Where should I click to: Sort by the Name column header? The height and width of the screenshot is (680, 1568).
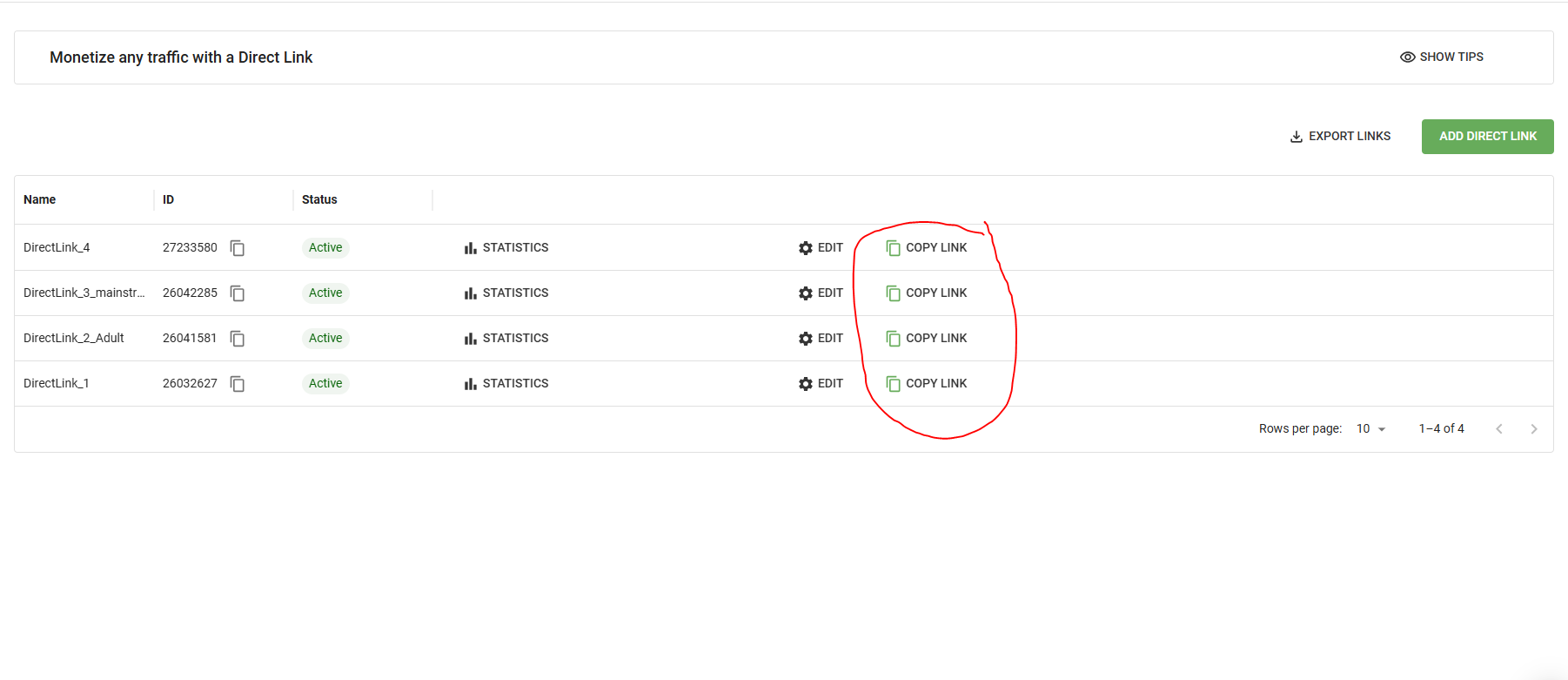(40, 199)
